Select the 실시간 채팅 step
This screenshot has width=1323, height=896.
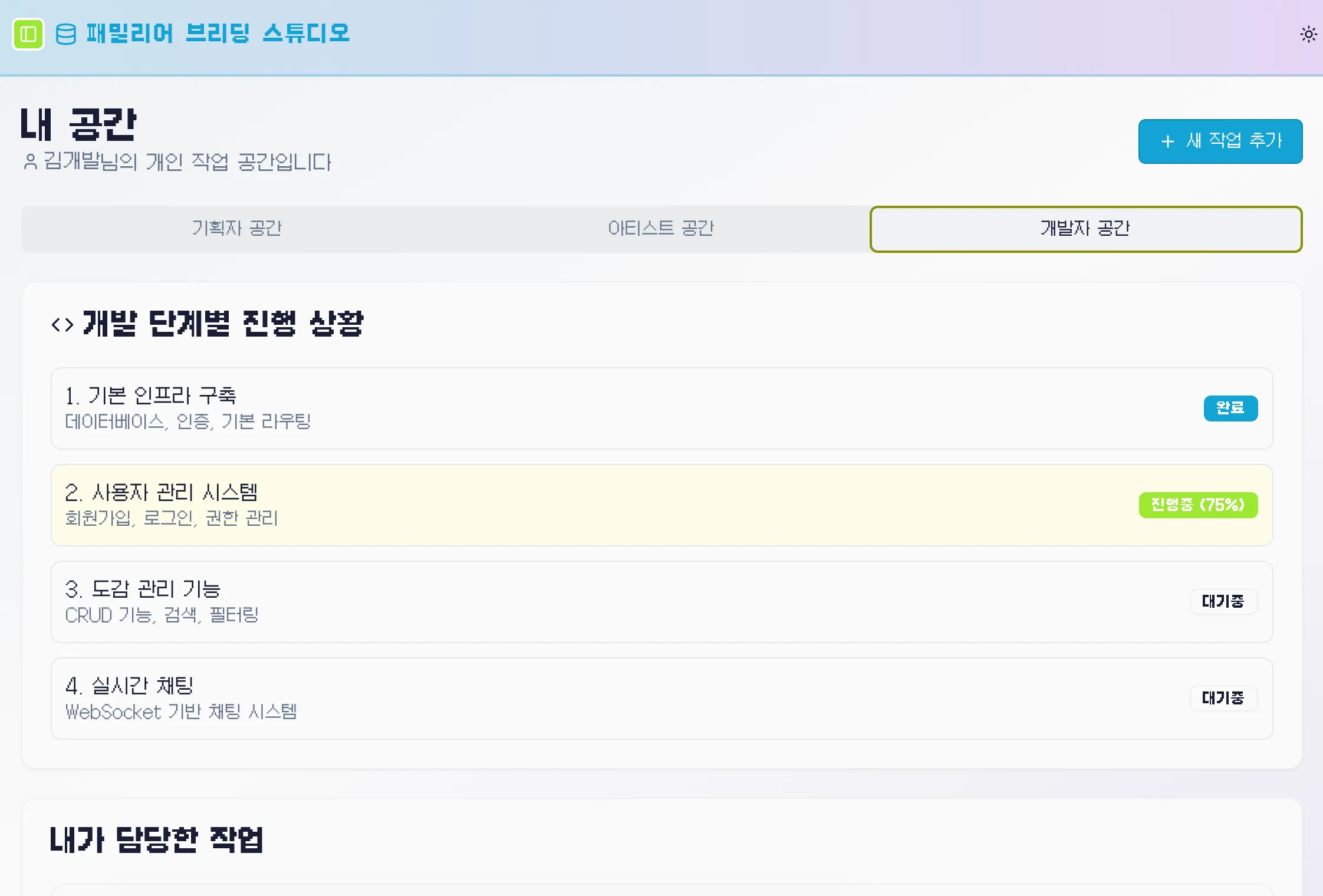(661, 699)
